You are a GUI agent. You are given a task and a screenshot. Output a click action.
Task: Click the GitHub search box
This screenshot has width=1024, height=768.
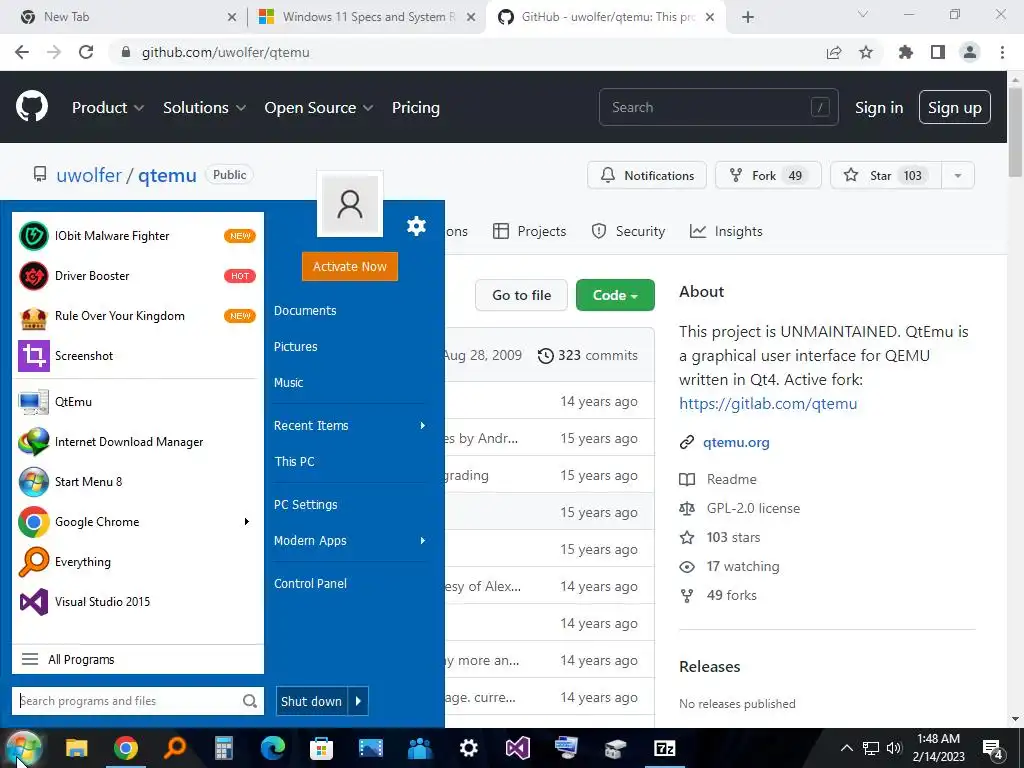coord(718,107)
